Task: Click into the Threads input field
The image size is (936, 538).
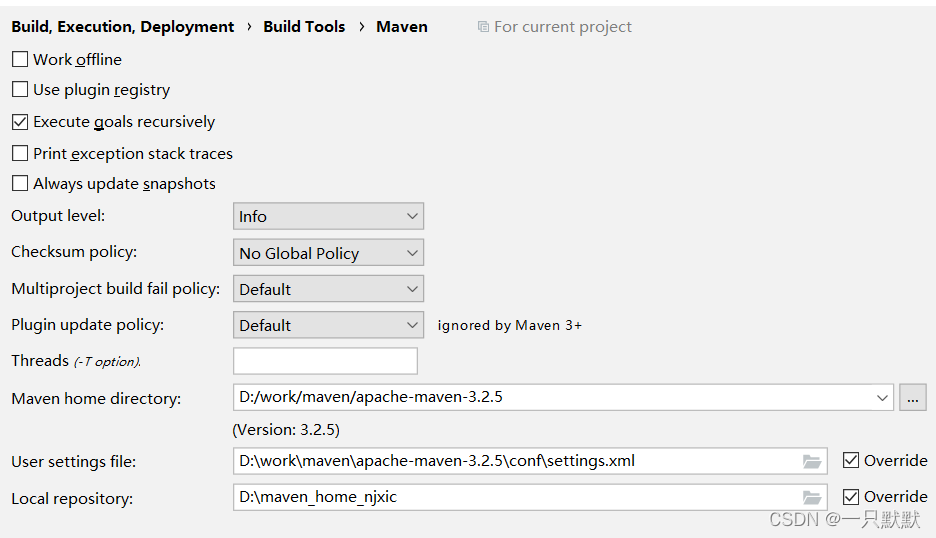Action: point(325,361)
